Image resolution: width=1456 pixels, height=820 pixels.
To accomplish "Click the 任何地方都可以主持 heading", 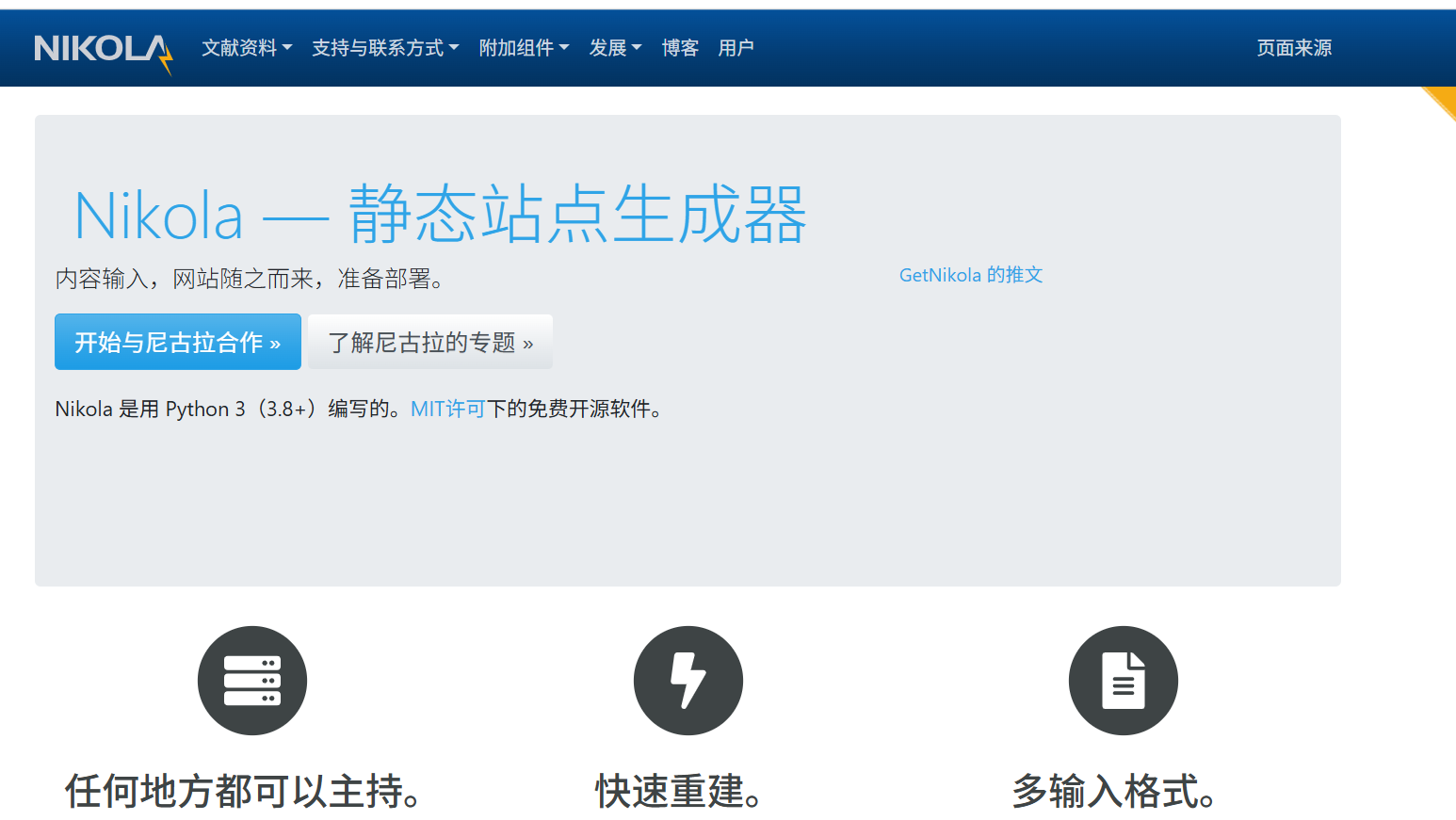I will [243, 791].
